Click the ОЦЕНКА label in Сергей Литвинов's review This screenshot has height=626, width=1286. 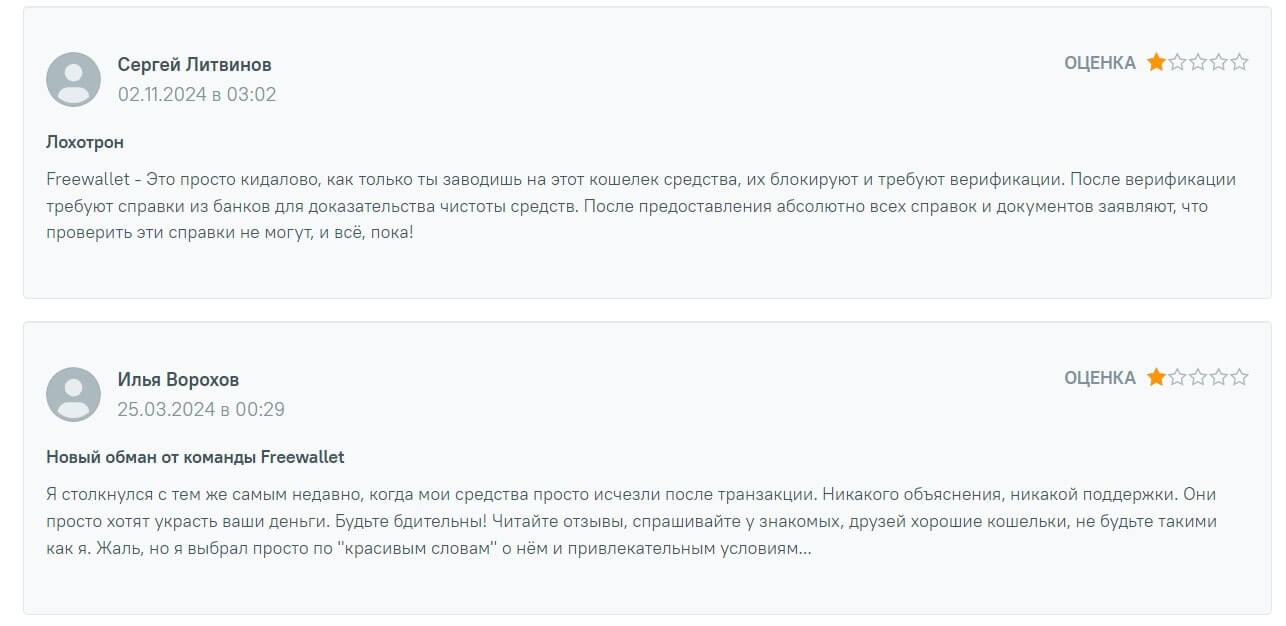pyautogui.click(x=1099, y=63)
